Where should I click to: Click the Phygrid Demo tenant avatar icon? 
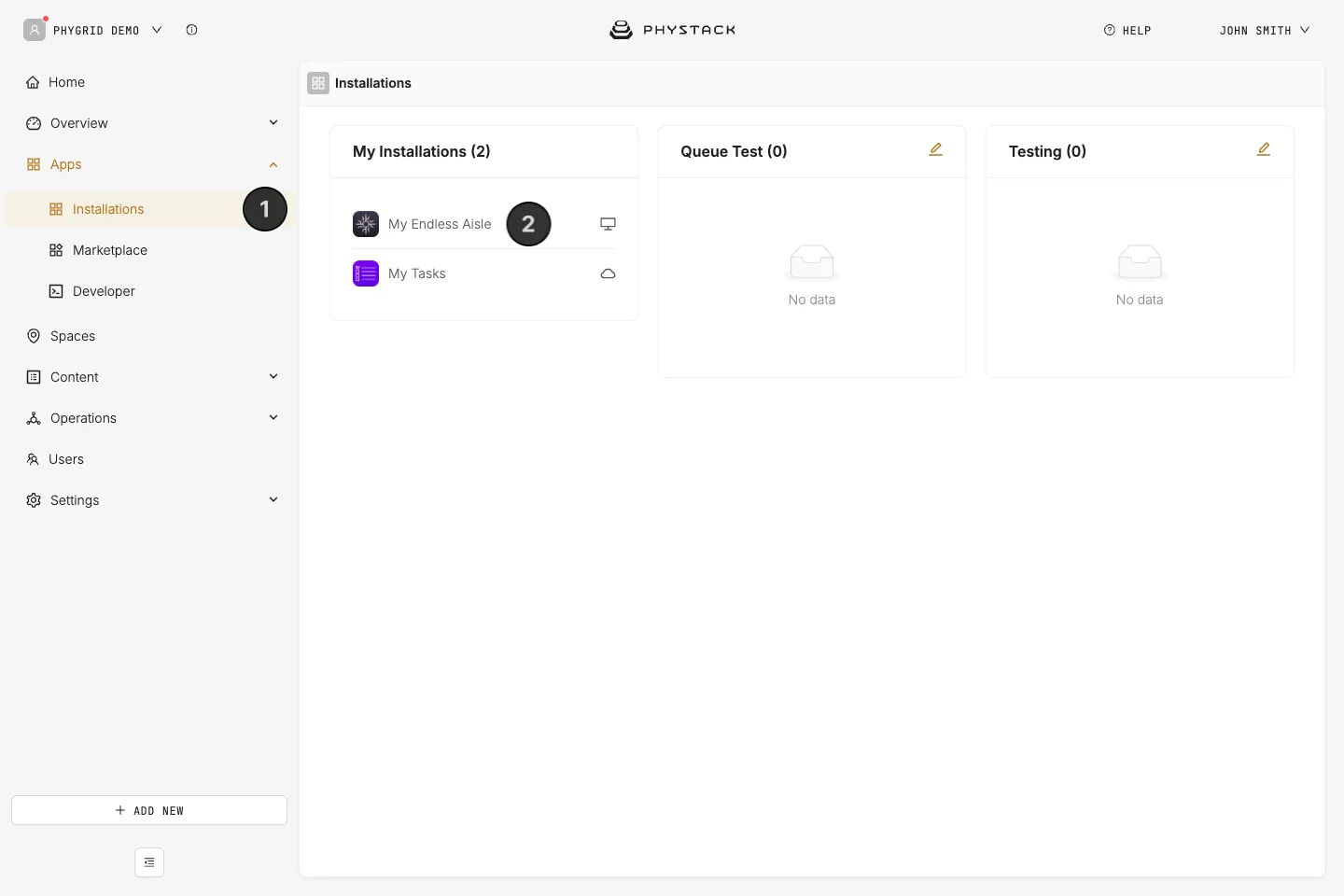pyautogui.click(x=35, y=30)
